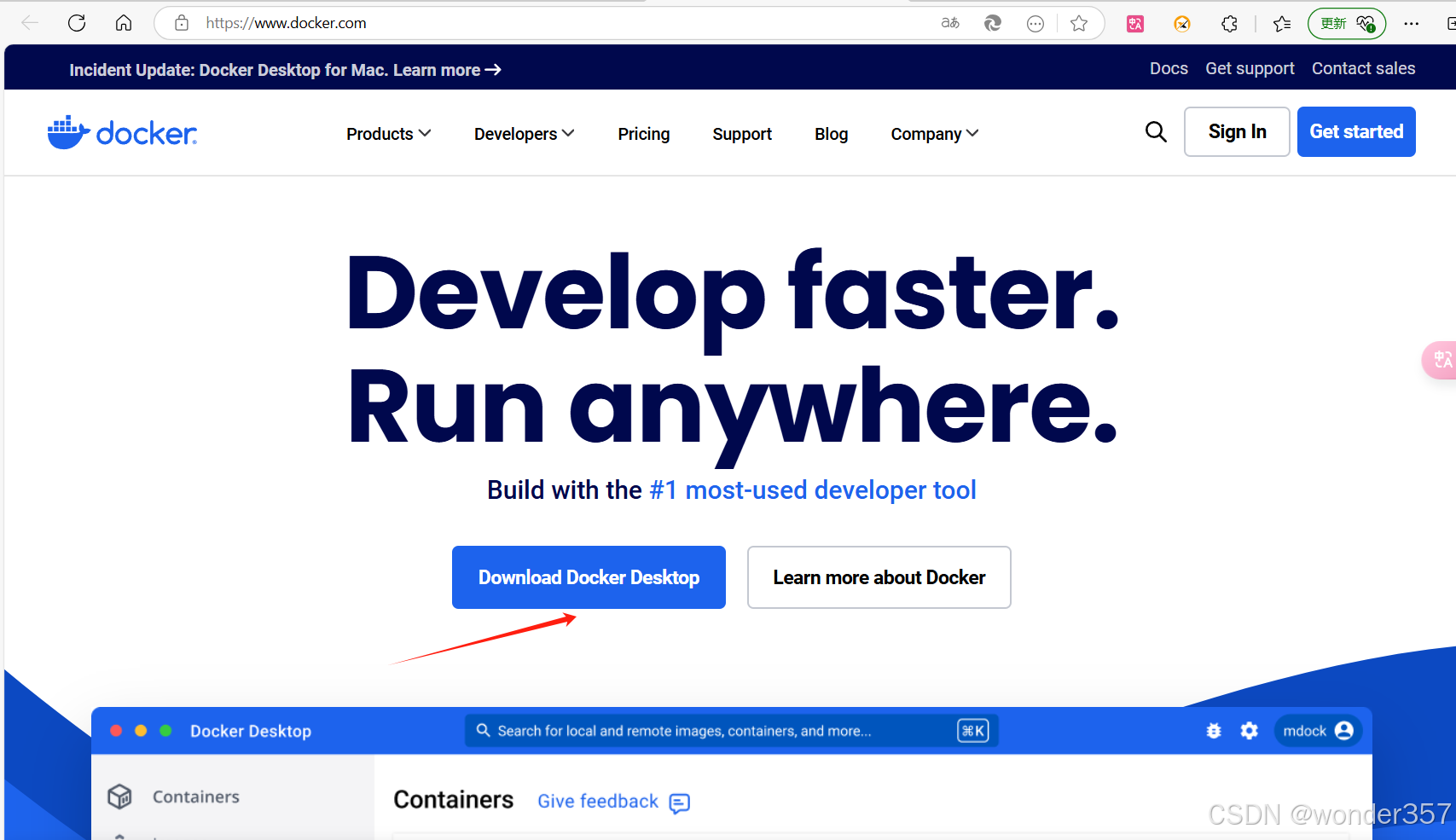Select Containers in Docker Desktop sidebar
Screen dimensions: 1456x840
(x=196, y=797)
